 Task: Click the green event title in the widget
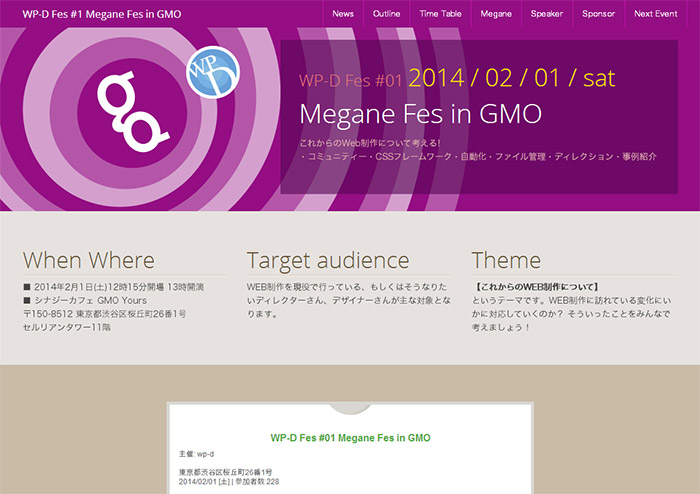click(350, 438)
